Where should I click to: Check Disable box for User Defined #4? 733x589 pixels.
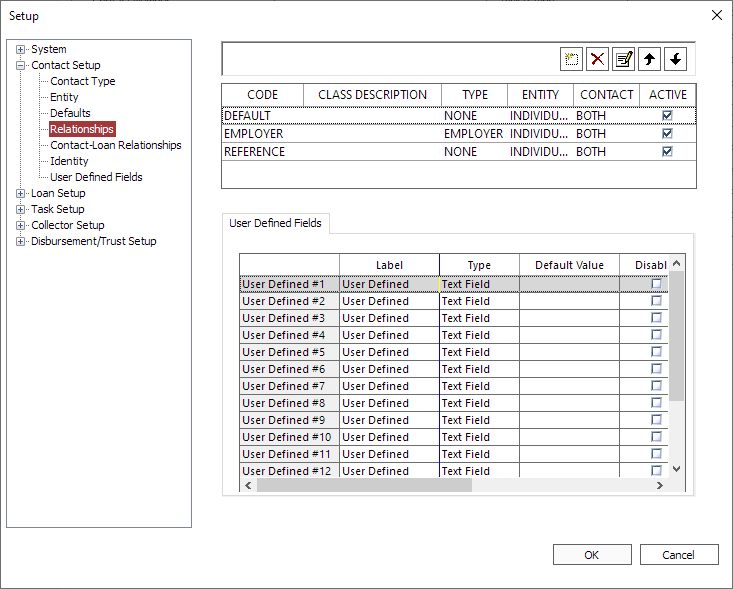pyautogui.click(x=656, y=335)
